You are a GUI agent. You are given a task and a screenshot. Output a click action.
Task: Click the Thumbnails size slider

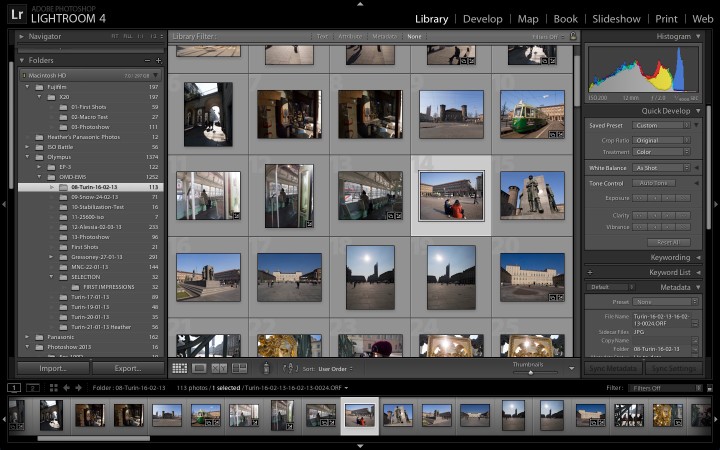tap(530, 372)
